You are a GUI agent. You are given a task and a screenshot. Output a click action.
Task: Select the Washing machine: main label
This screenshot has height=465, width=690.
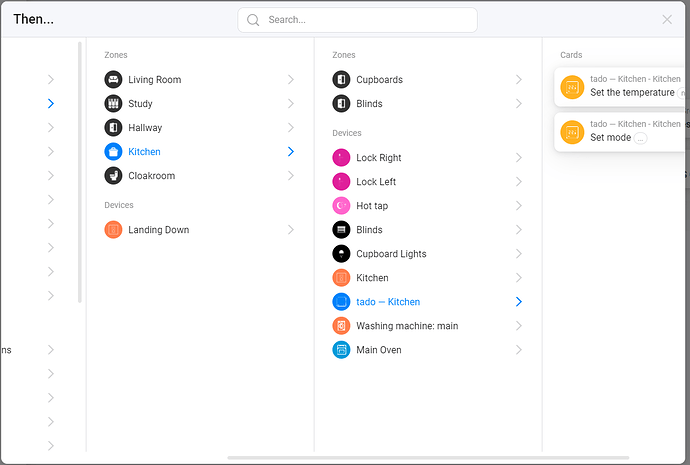coord(407,326)
